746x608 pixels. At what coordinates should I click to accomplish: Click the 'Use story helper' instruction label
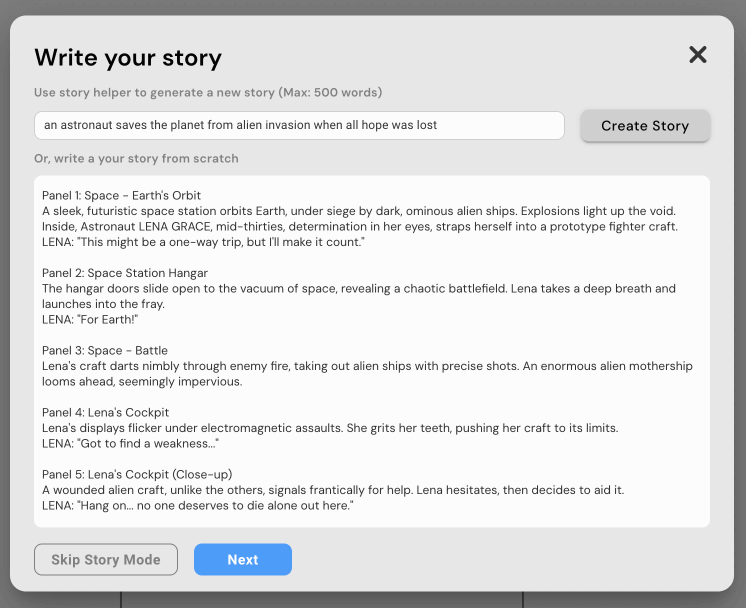(208, 93)
